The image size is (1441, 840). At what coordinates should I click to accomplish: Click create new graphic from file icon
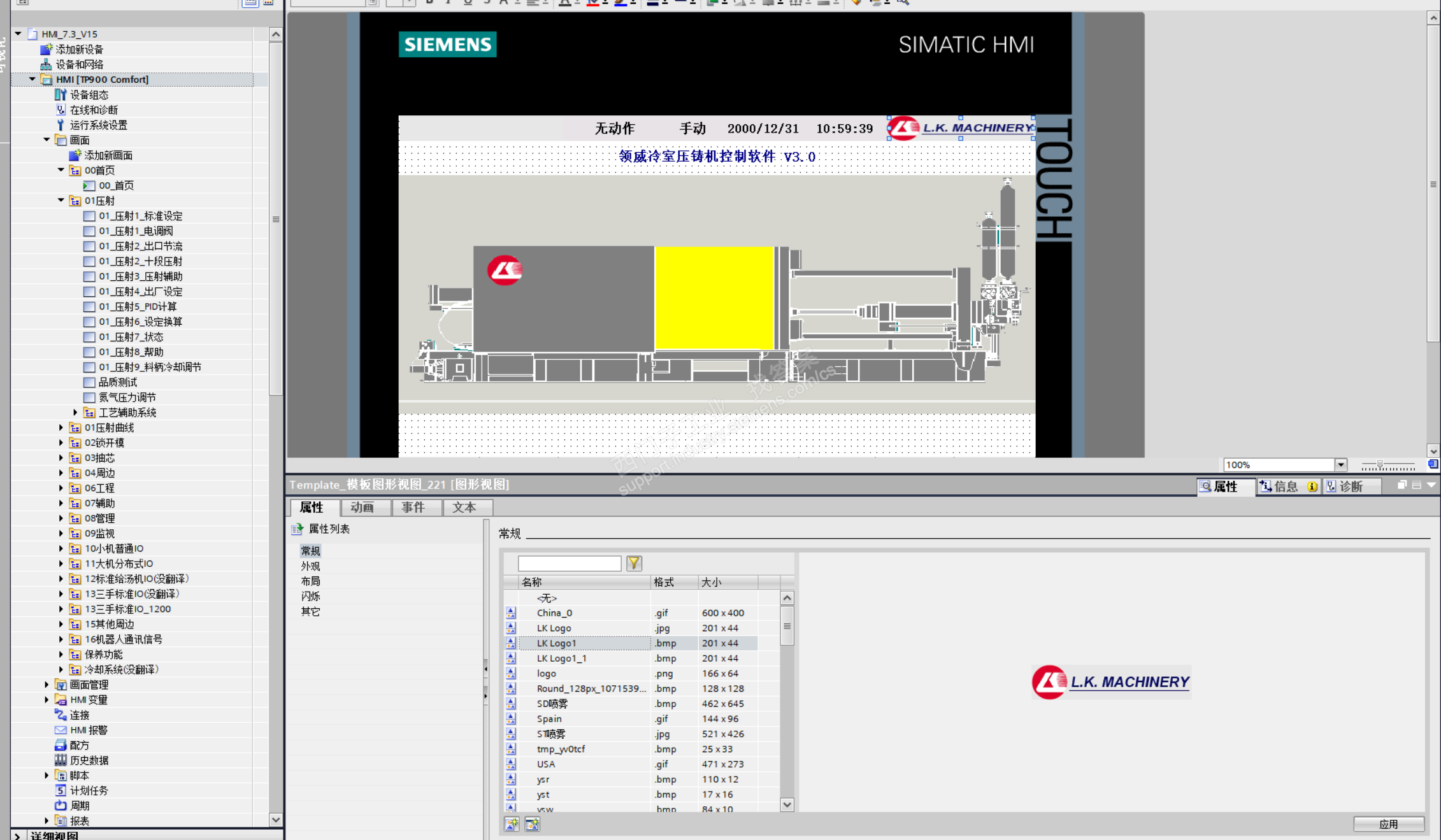(x=512, y=824)
